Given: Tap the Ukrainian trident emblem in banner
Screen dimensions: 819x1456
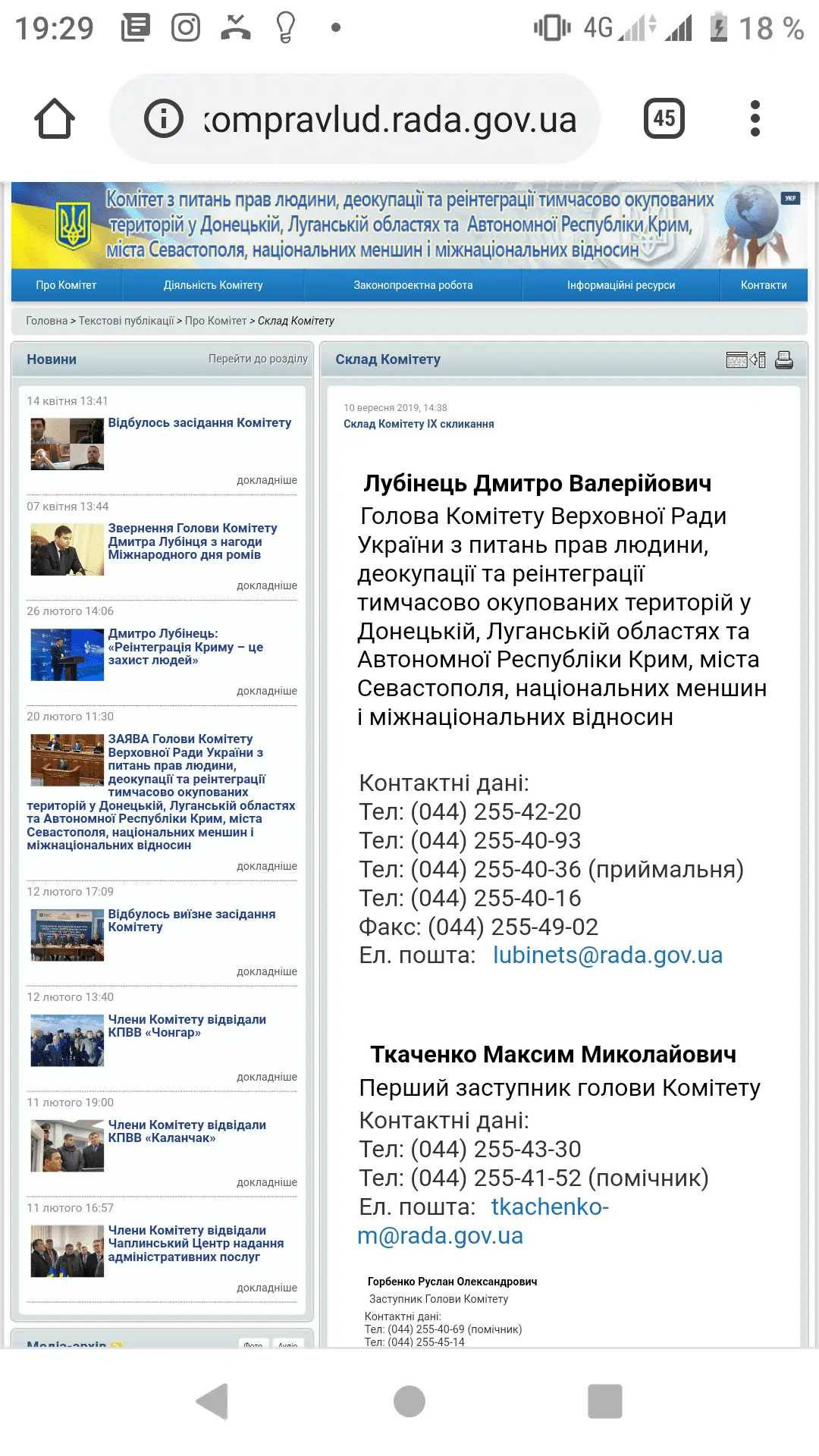Looking at the screenshot, I should (x=74, y=226).
